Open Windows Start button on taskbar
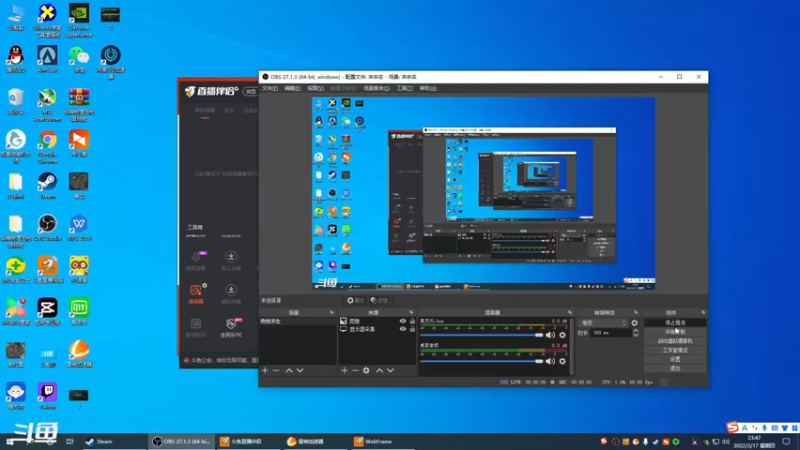 point(10,441)
